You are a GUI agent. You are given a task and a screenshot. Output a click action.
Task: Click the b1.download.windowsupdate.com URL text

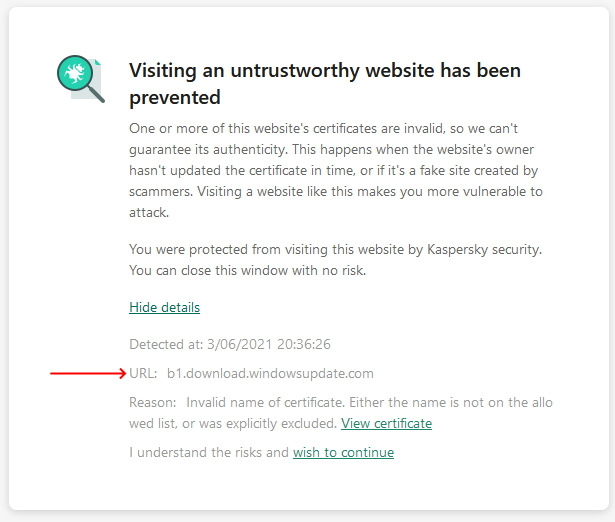270,373
